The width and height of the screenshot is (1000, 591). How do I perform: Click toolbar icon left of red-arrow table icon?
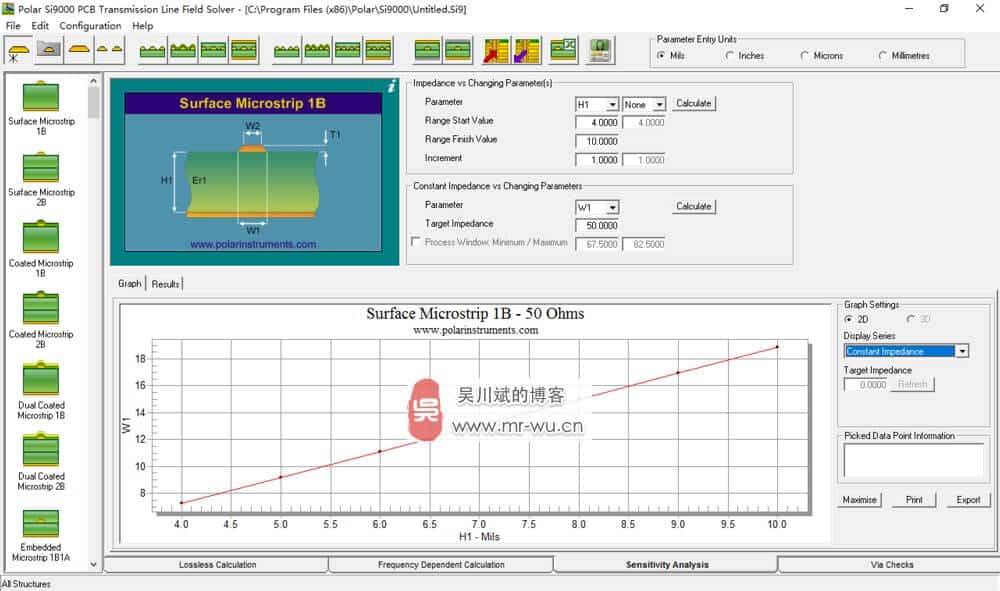(457, 50)
